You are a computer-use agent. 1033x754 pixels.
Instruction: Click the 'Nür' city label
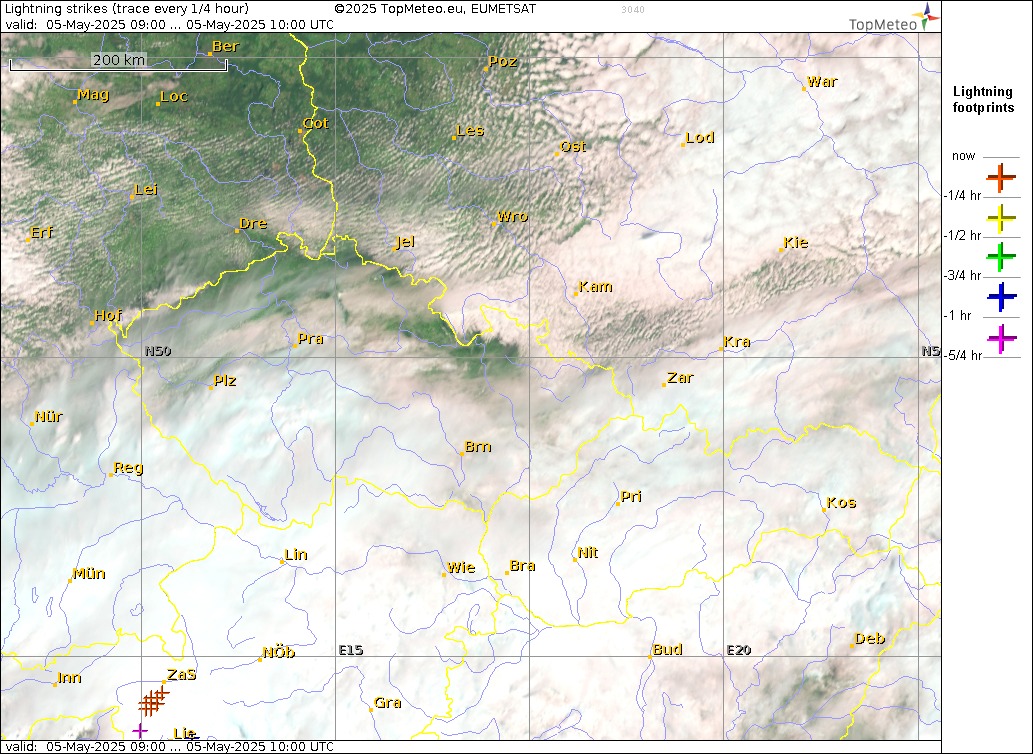[48, 417]
